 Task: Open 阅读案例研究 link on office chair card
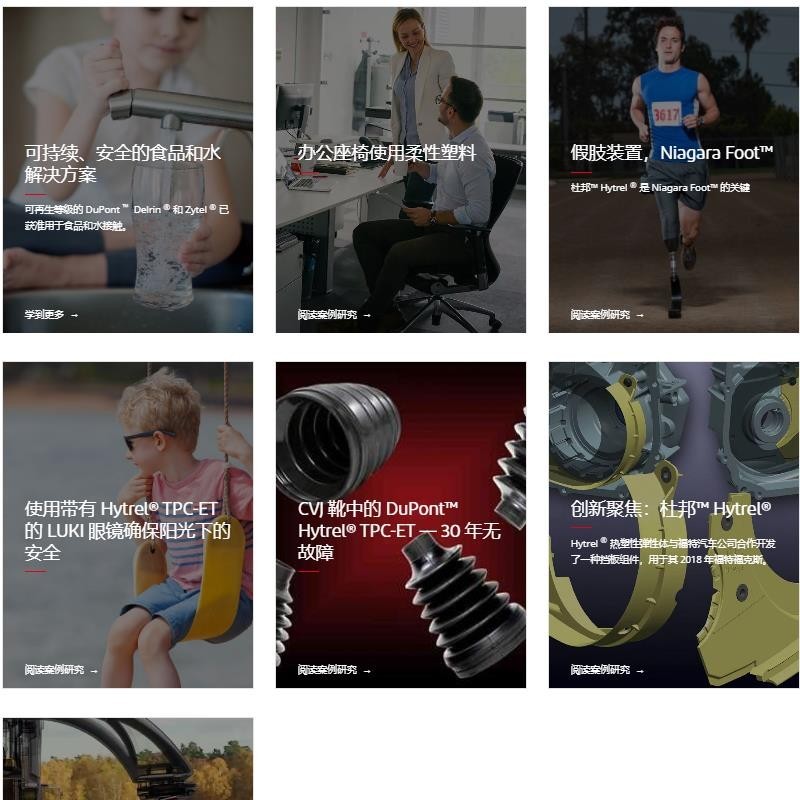click(x=327, y=314)
